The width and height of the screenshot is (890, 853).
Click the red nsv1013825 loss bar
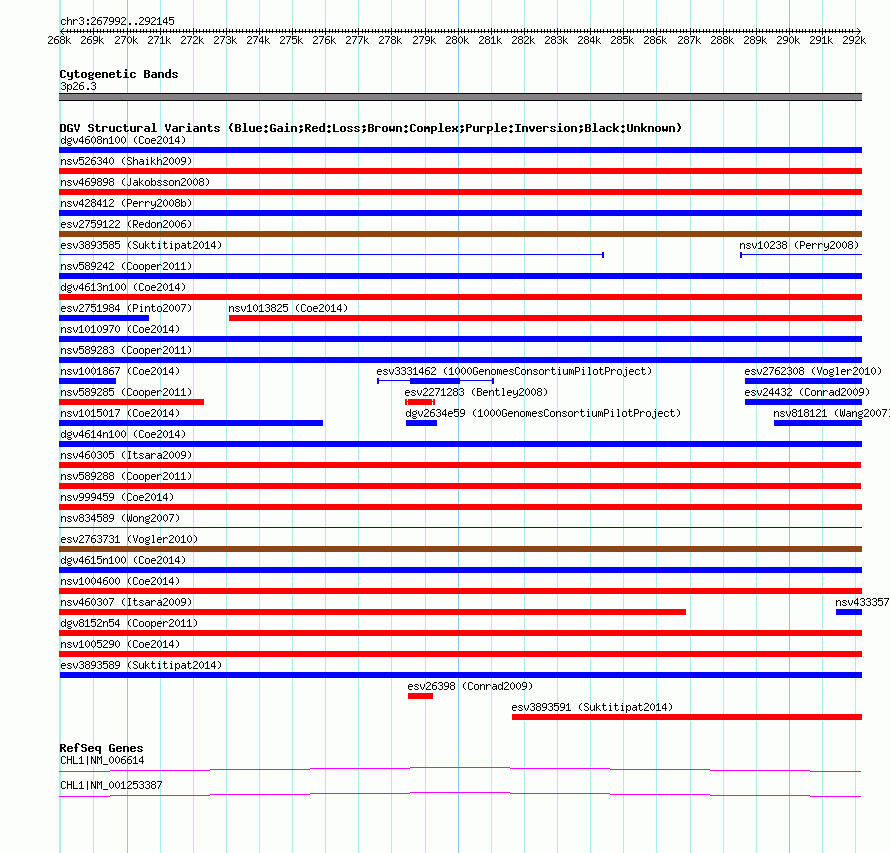pyautogui.click(x=545, y=318)
